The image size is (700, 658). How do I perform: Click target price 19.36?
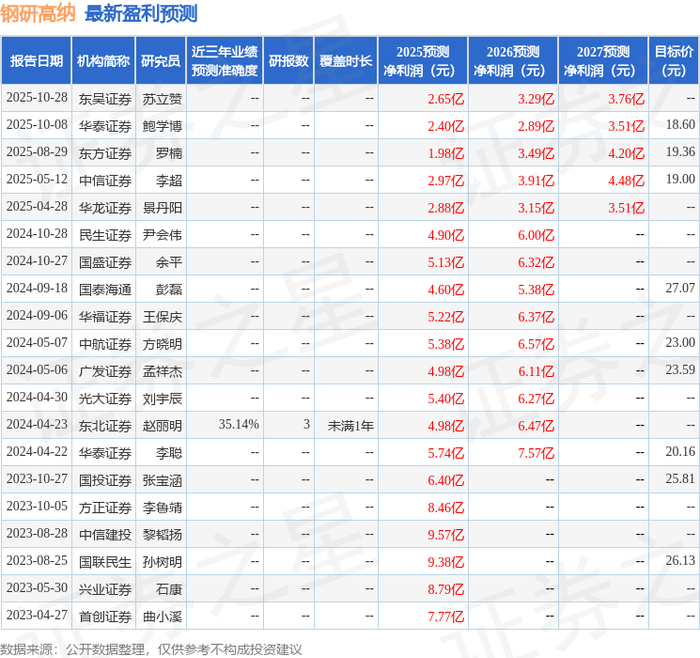coord(680,152)
